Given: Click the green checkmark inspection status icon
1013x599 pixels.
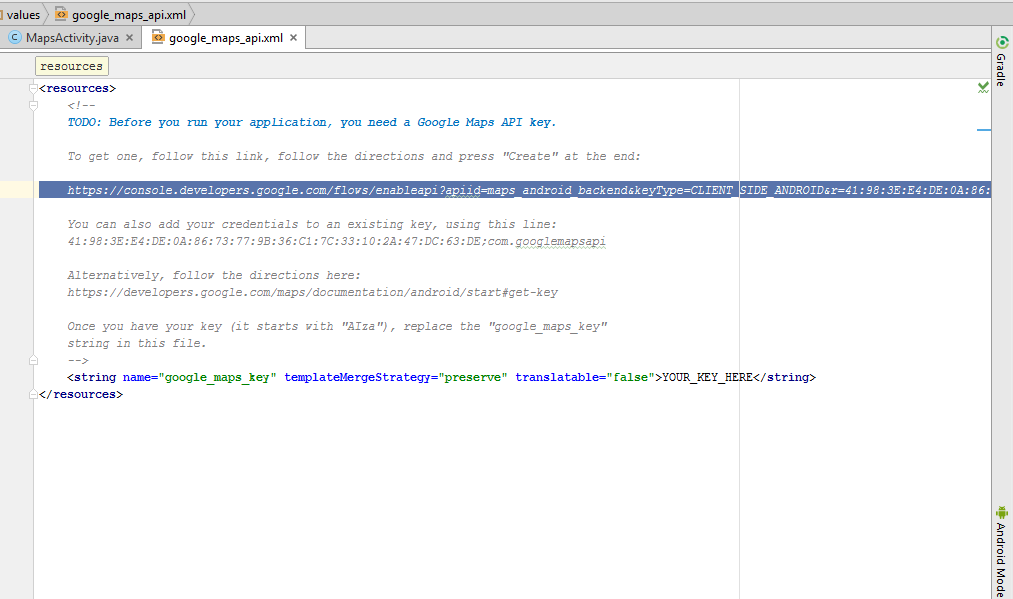Looking at the screenshot, I should (983, 87).
